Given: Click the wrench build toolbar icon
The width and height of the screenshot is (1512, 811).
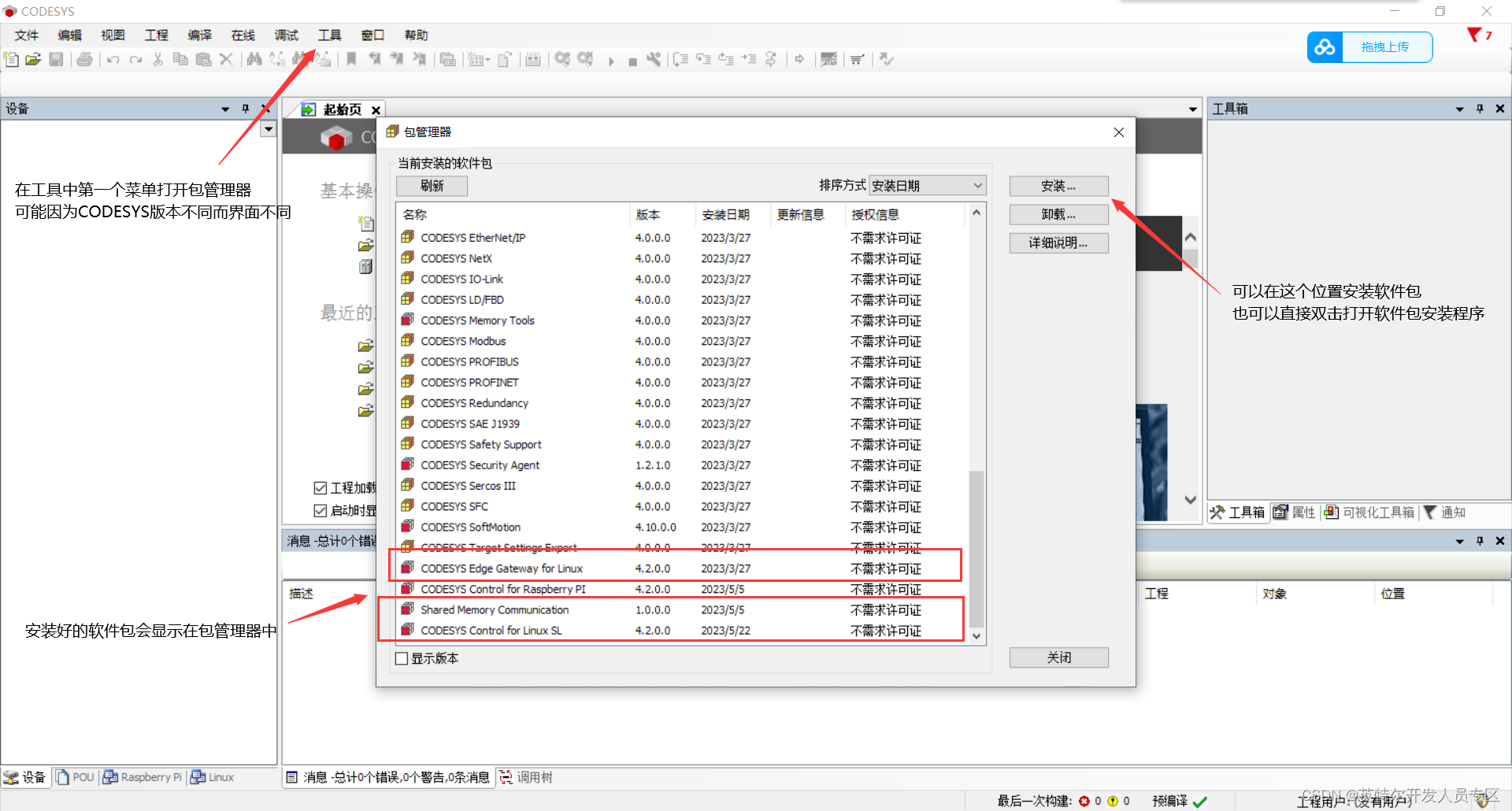Looking at the screenshot, I should tap(654, 59).
